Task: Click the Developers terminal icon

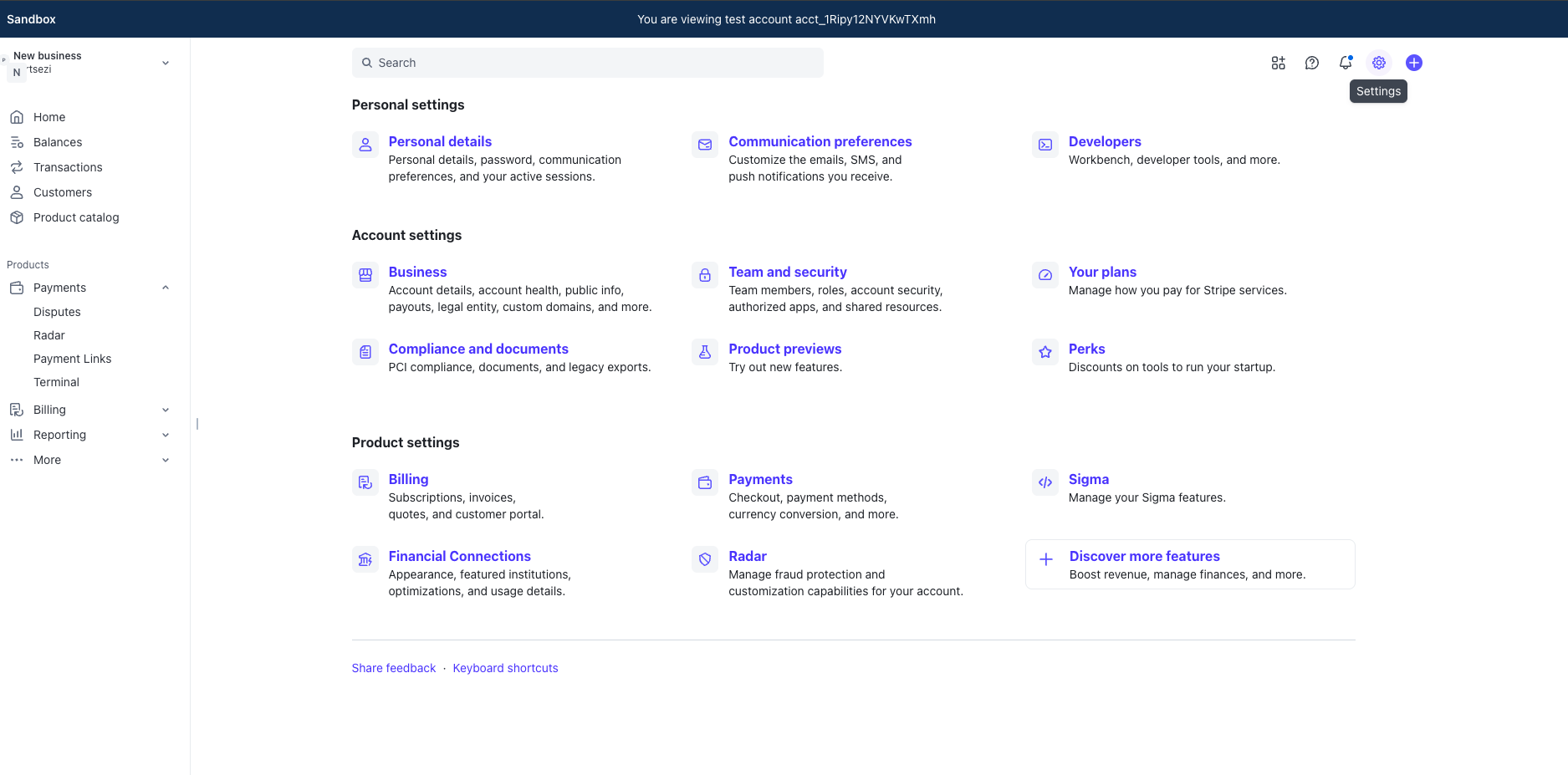Action: click(x=1045, y=145)
